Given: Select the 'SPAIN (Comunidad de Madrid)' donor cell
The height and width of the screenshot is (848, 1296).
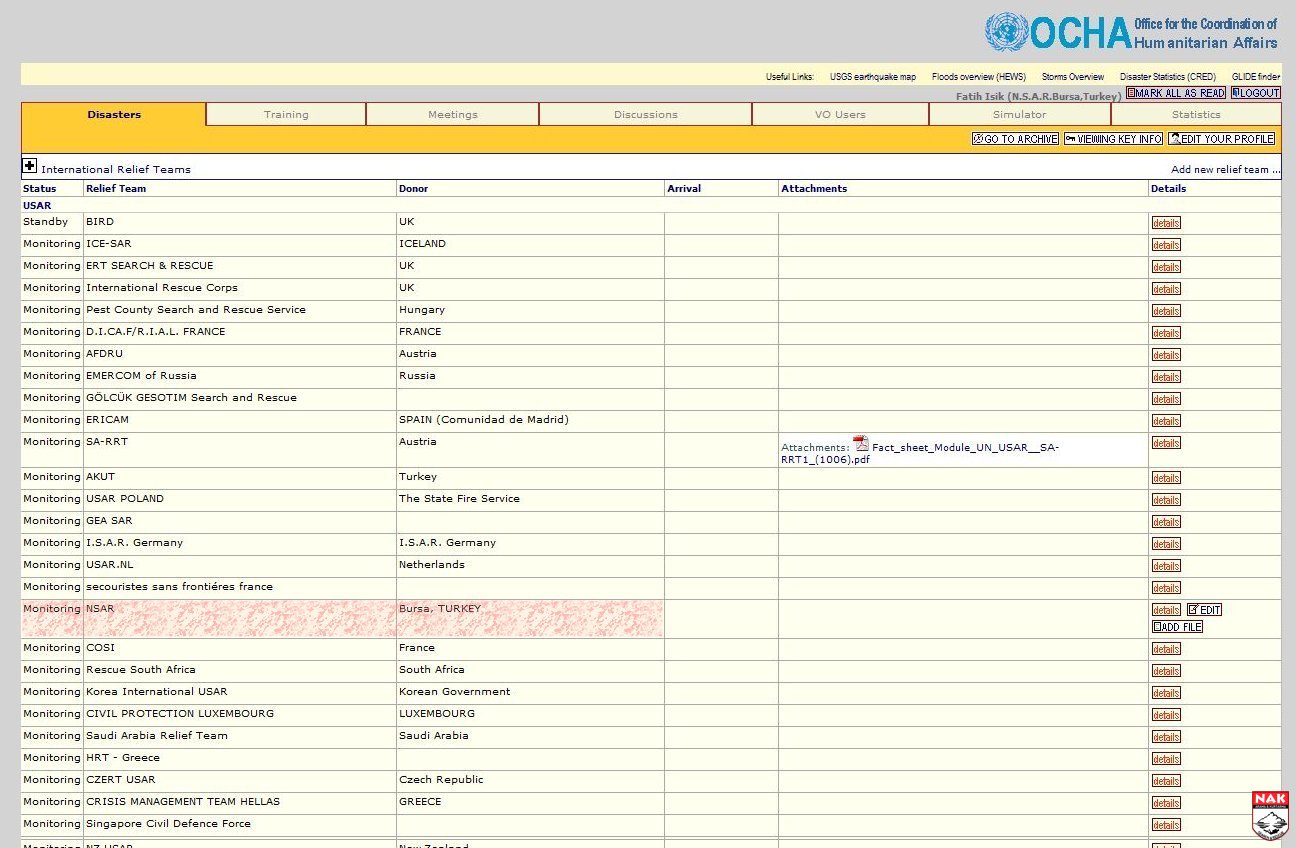Looking at the screenshot, I should coord(530,420).
